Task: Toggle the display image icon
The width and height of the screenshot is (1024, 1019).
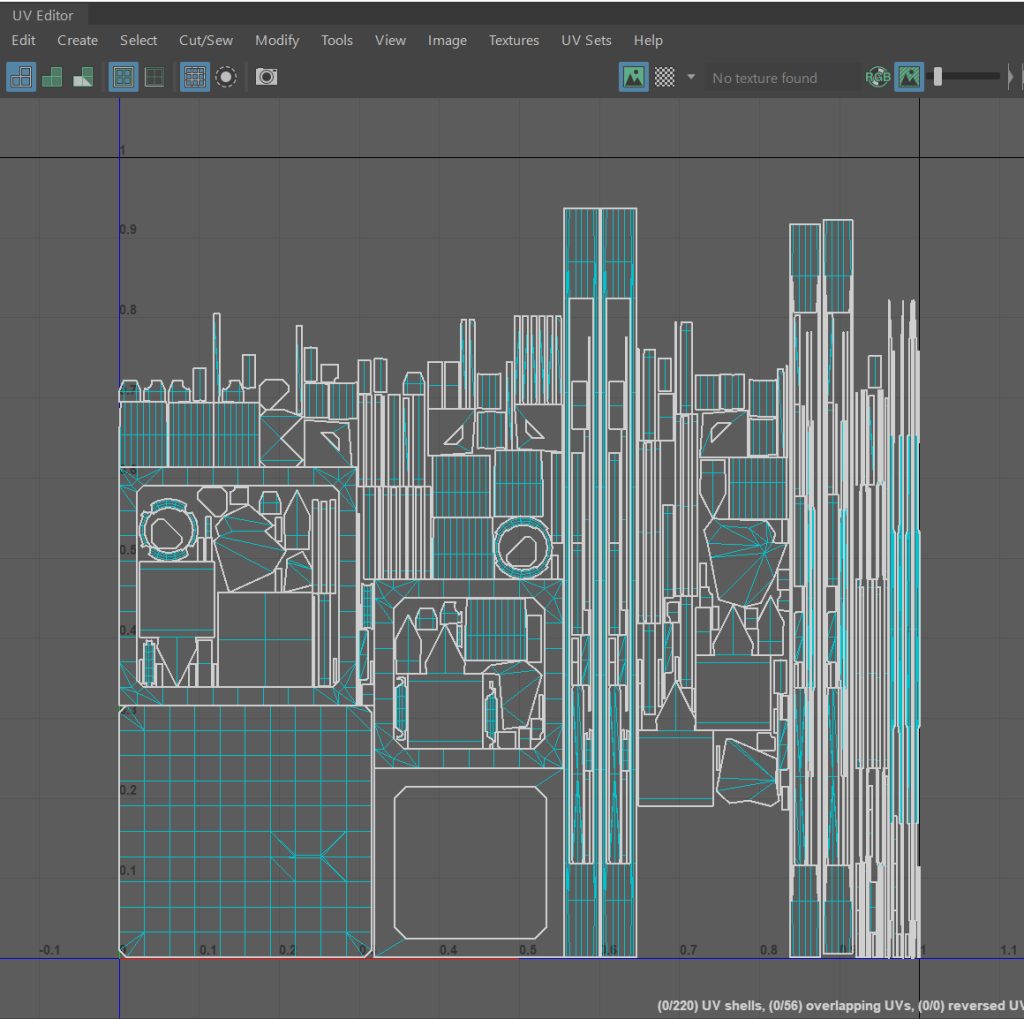Action: (x=633, y=77)
